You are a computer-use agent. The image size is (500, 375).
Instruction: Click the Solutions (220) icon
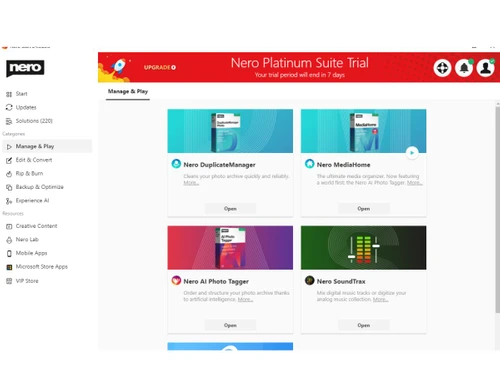pos(9,121)
